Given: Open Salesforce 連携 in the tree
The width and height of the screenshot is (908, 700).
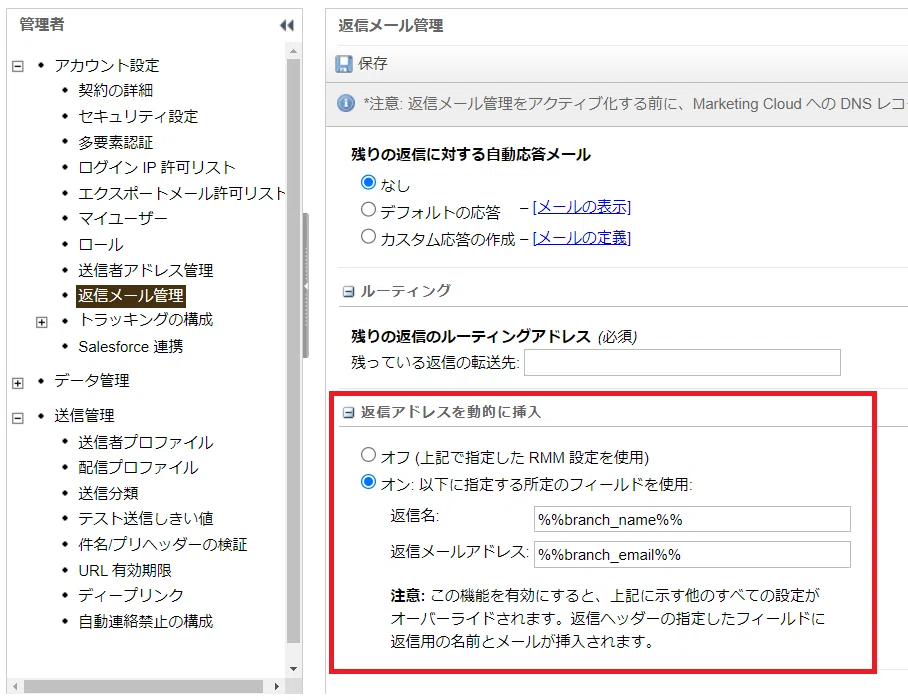Looking at the screenshot, I should (x=131, y=347).
